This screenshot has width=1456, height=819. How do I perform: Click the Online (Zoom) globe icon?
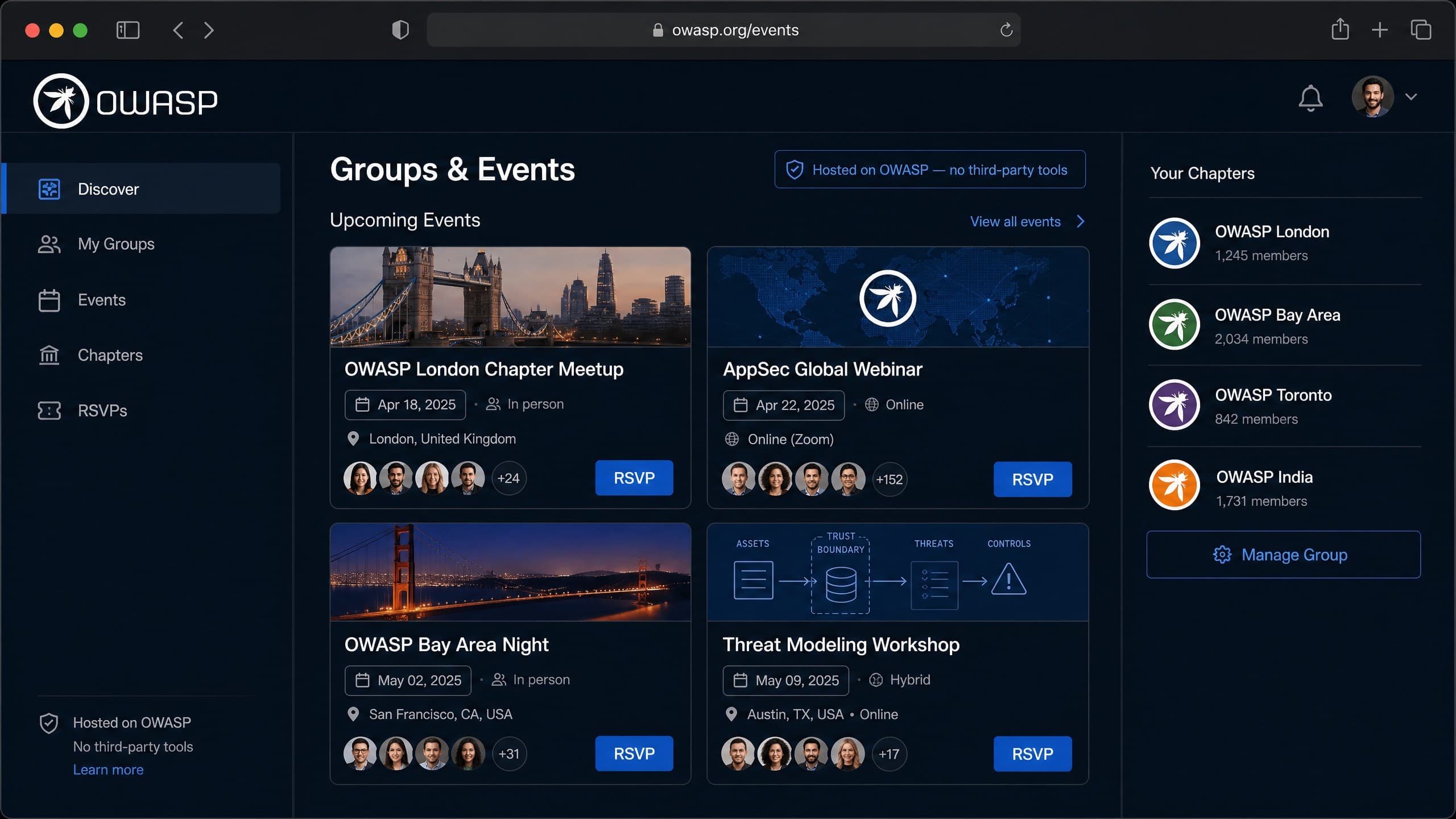(731, 439)
